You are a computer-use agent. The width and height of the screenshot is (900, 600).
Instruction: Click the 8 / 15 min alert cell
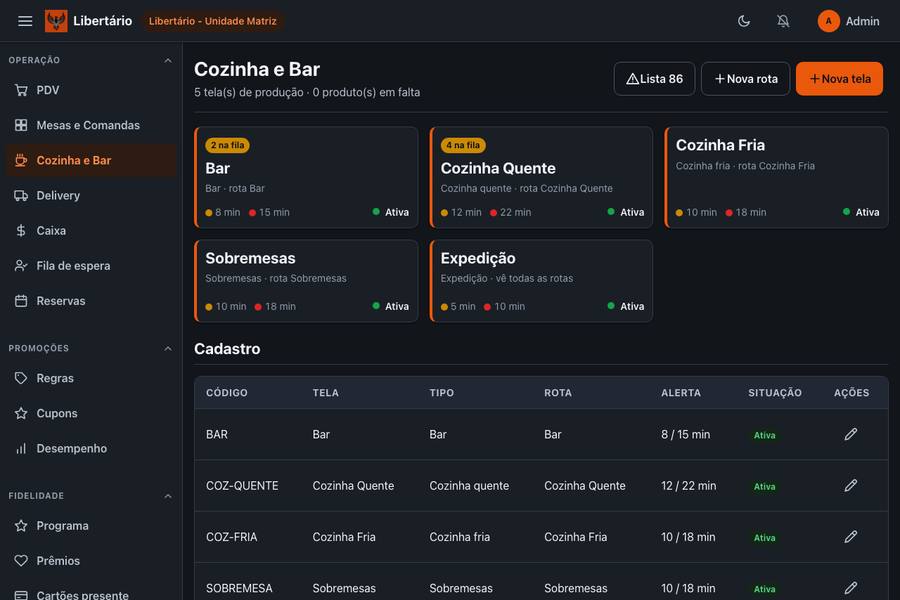[685, 435]
